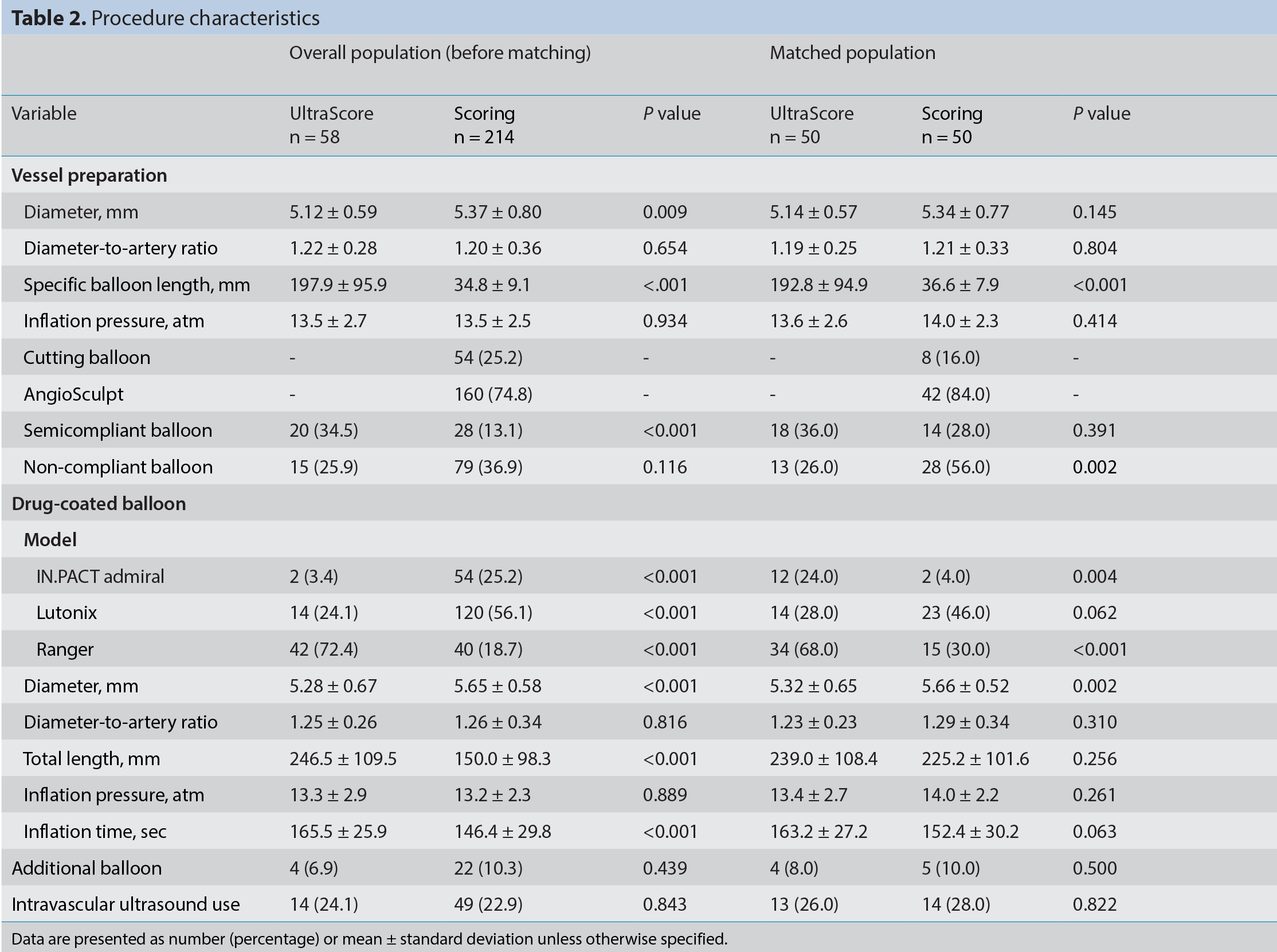Click the value '165.5 ± 25.9'
This screenshot has height=952, width=1277.
click(x=338, y=832)
